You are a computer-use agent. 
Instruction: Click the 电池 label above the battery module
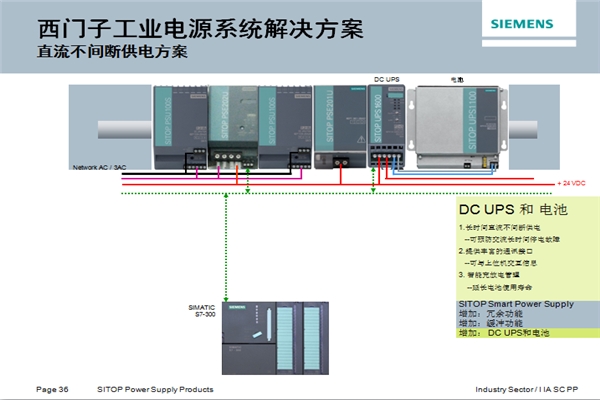457,80
